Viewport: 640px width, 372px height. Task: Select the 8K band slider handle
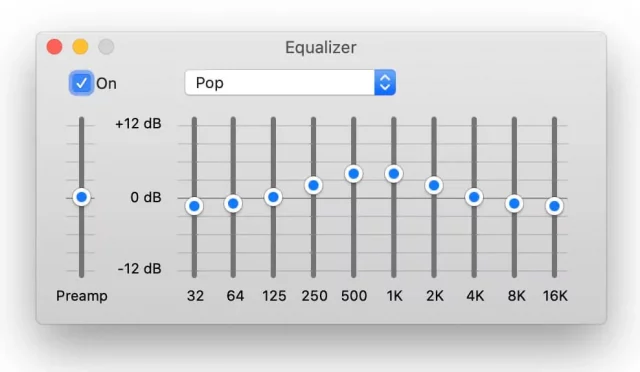point(514,203)
